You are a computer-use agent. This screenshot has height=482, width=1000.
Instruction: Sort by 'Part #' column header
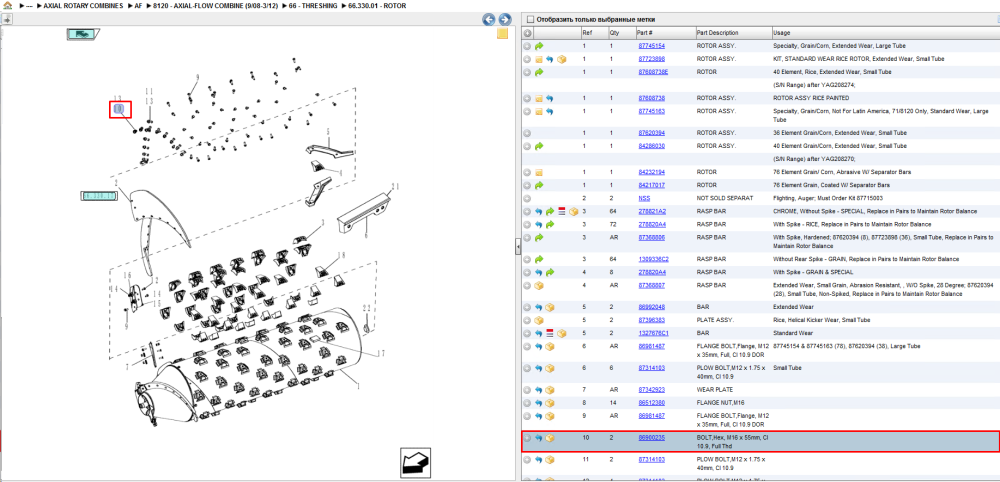[x=665, y=33]
